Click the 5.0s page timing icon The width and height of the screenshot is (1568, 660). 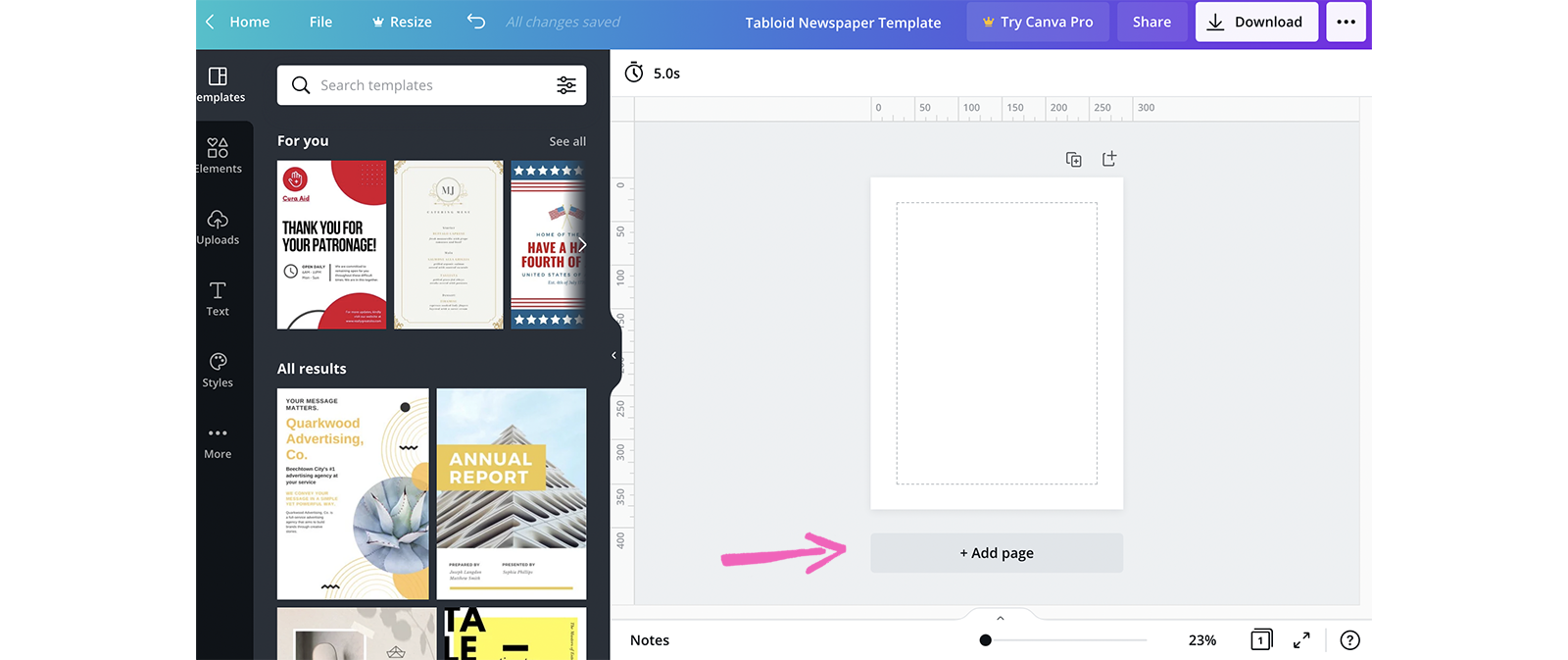click(634, 73)
